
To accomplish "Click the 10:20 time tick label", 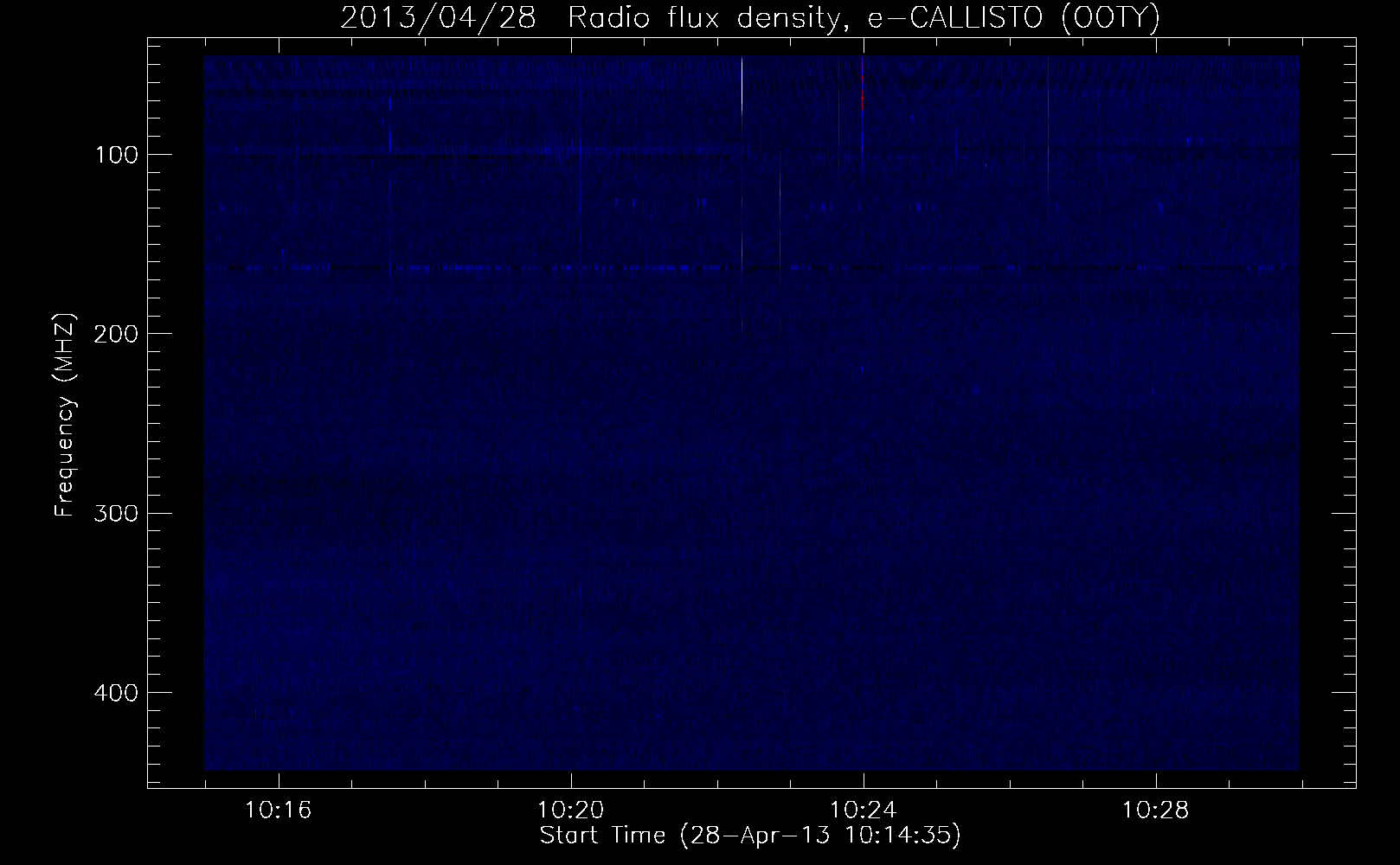I will [x=570, y=811].
